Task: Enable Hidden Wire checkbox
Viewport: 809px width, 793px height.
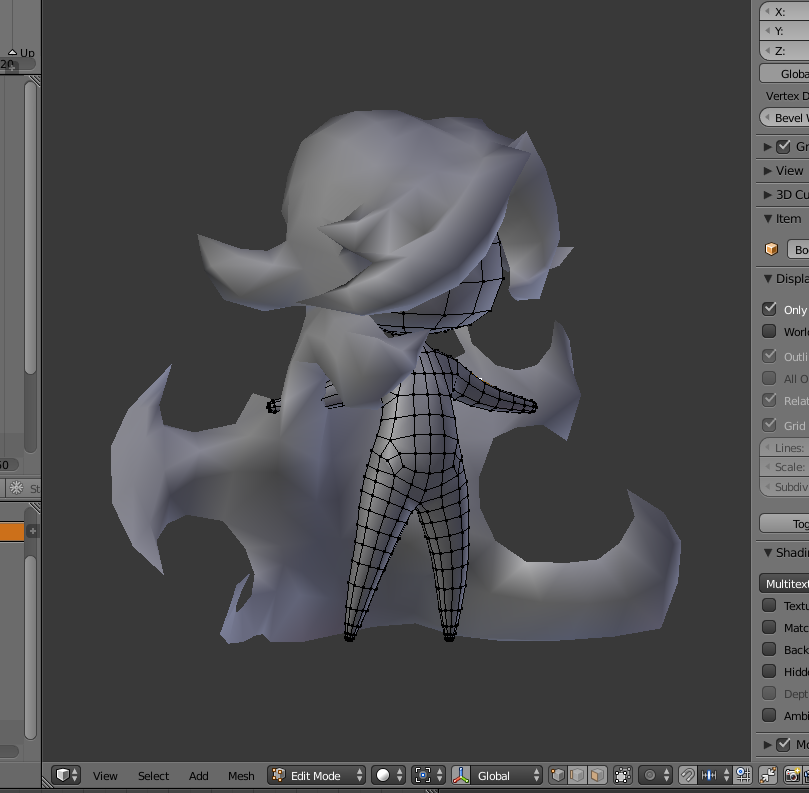Action: 769,671
